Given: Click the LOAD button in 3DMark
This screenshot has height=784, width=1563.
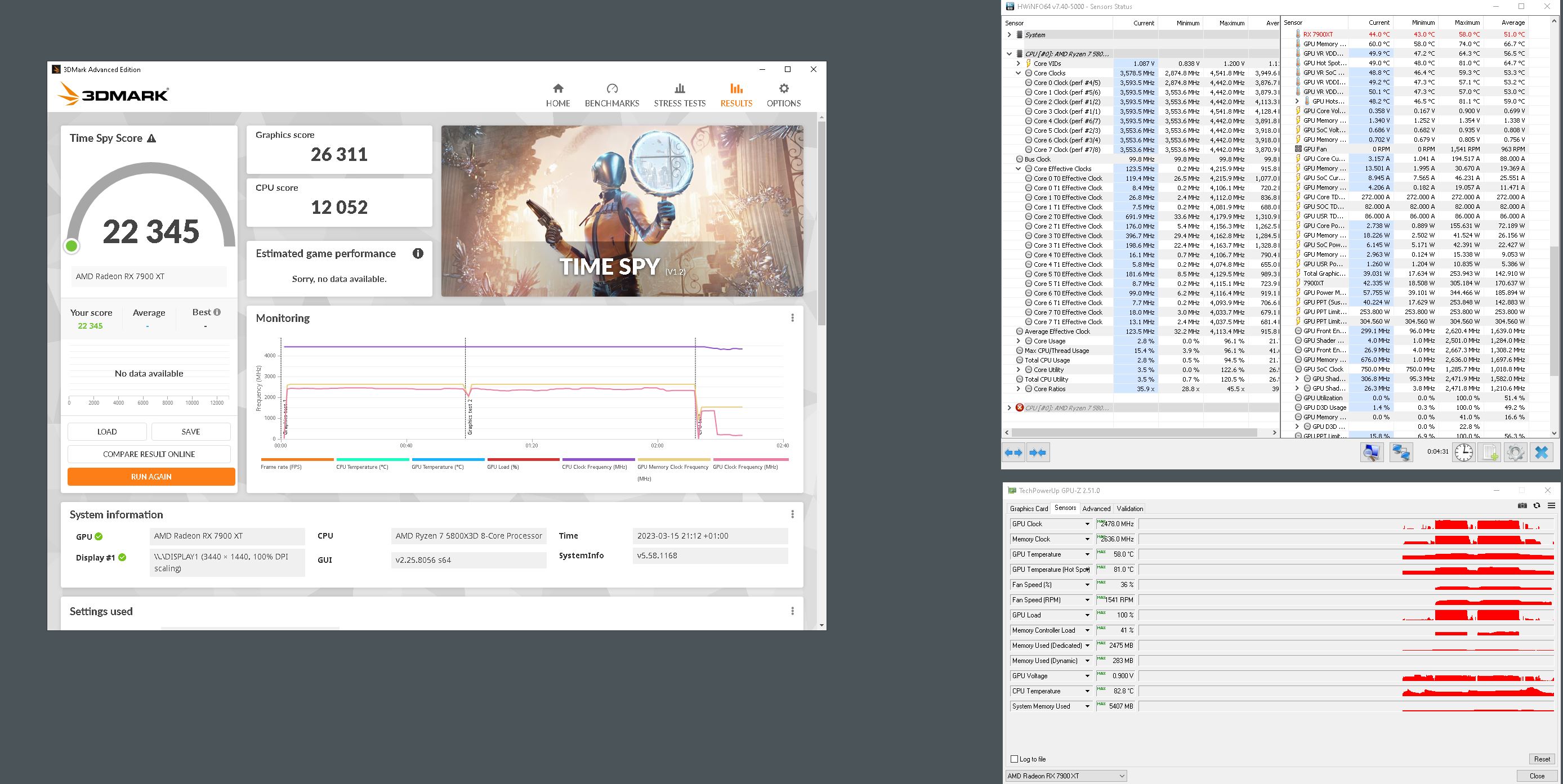Looking at the screenshot, I should click(x=107, y=432).
